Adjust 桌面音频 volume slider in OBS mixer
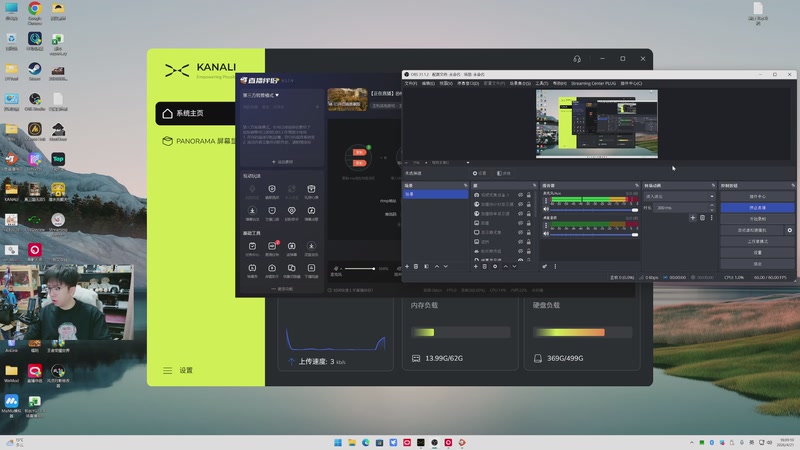This screenshot has width=800, height=450. (594, 234)
